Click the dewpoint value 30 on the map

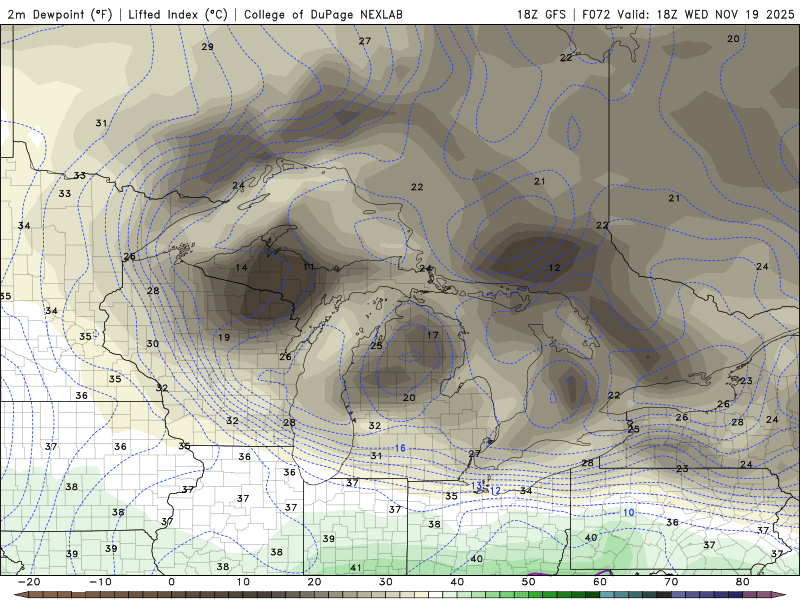pos(153,344)
